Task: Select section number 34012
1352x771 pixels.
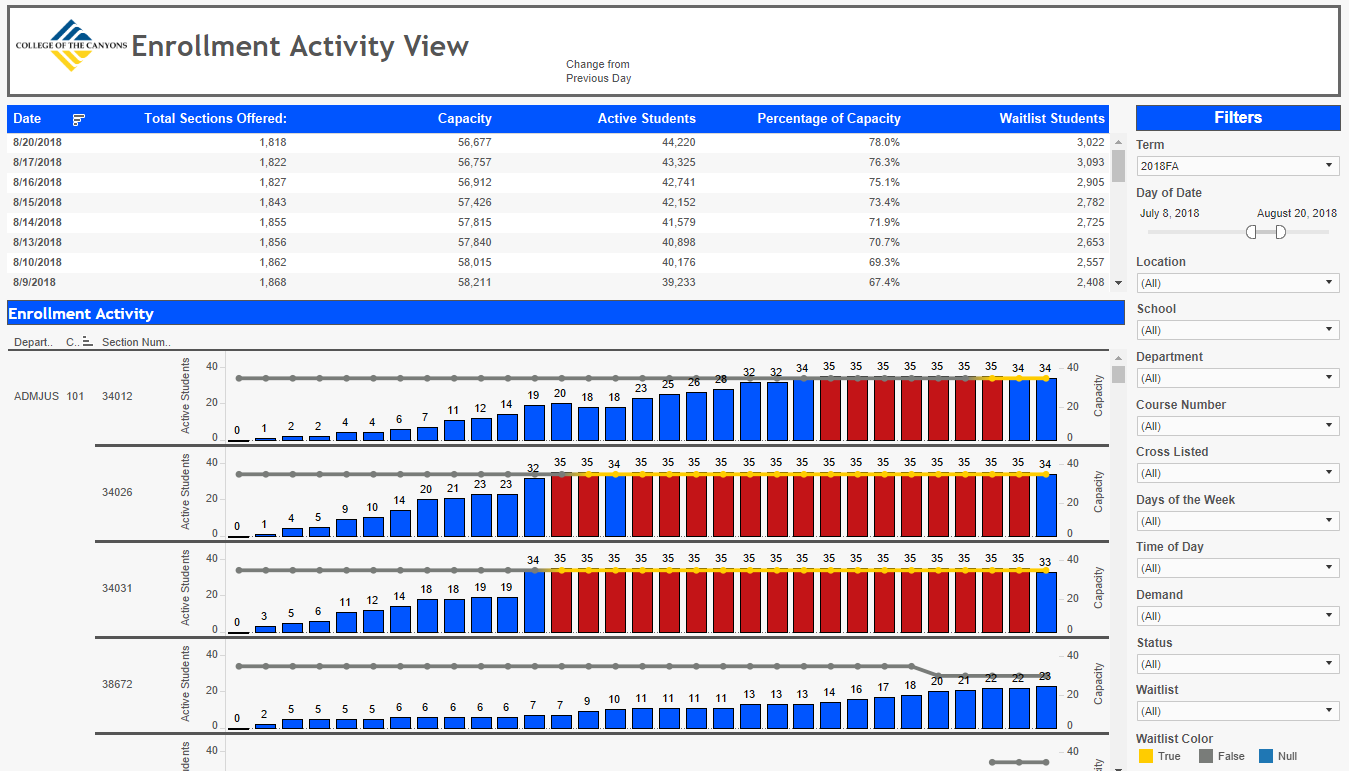Action: [117, 396]
